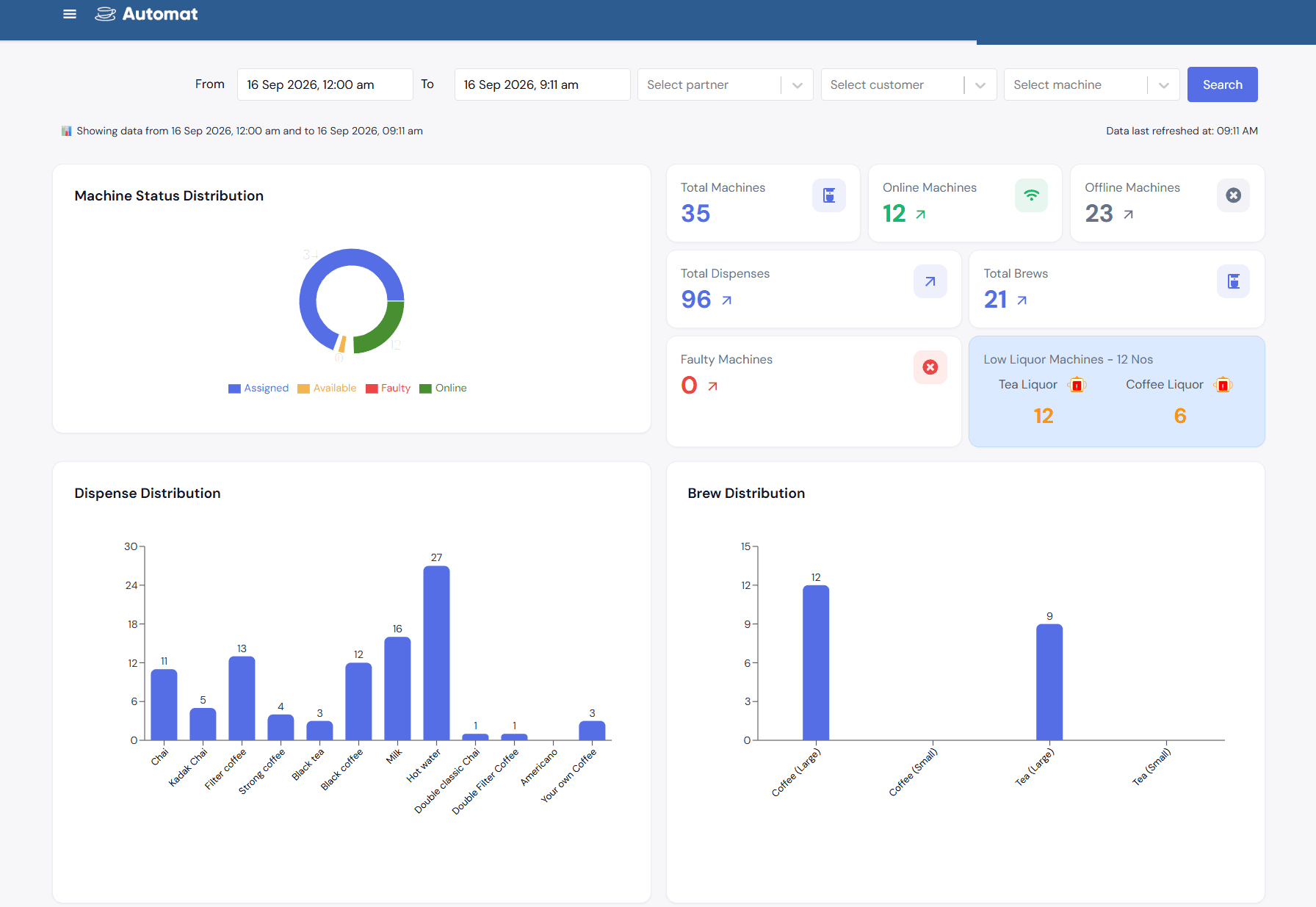Click the Hot water bar showing 27

[436, 653]
